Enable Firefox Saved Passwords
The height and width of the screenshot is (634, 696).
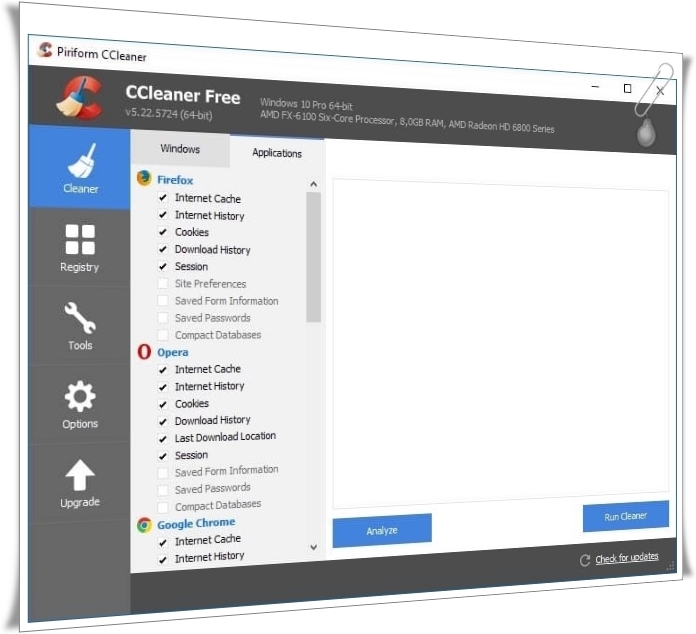pyautogui.click(x=163, y=318)
